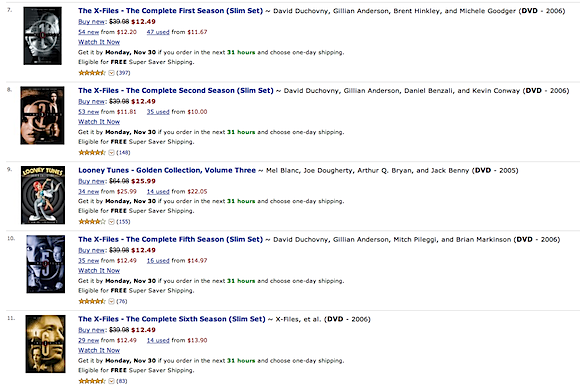Click Watch It Now under Sixth Season
The width and height of the screenshot is (580, 388).
99,350
